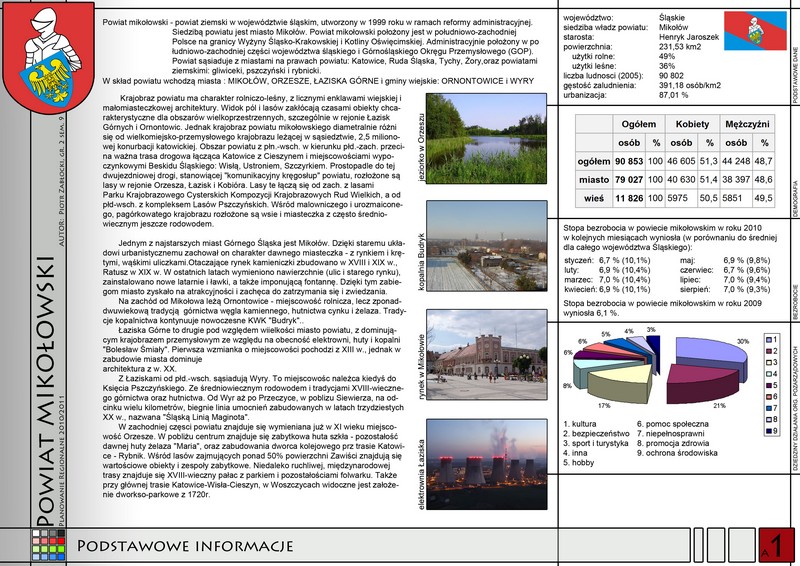Click the 'elektrownia Łaziska' vertical caption
Screen dimensions: 800x566
click(421, 474)
